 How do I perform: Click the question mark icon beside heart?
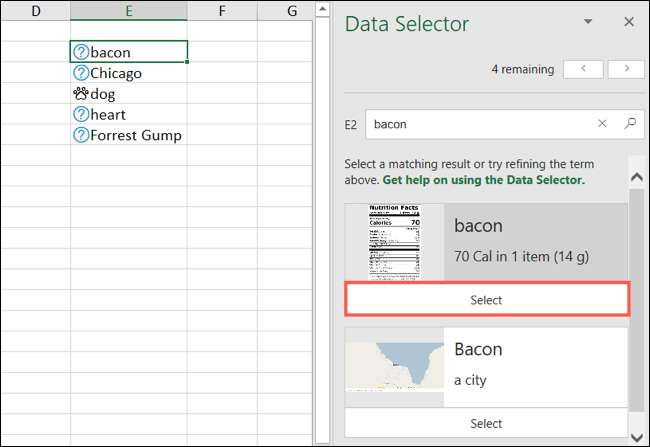click(x=81, y=114)
